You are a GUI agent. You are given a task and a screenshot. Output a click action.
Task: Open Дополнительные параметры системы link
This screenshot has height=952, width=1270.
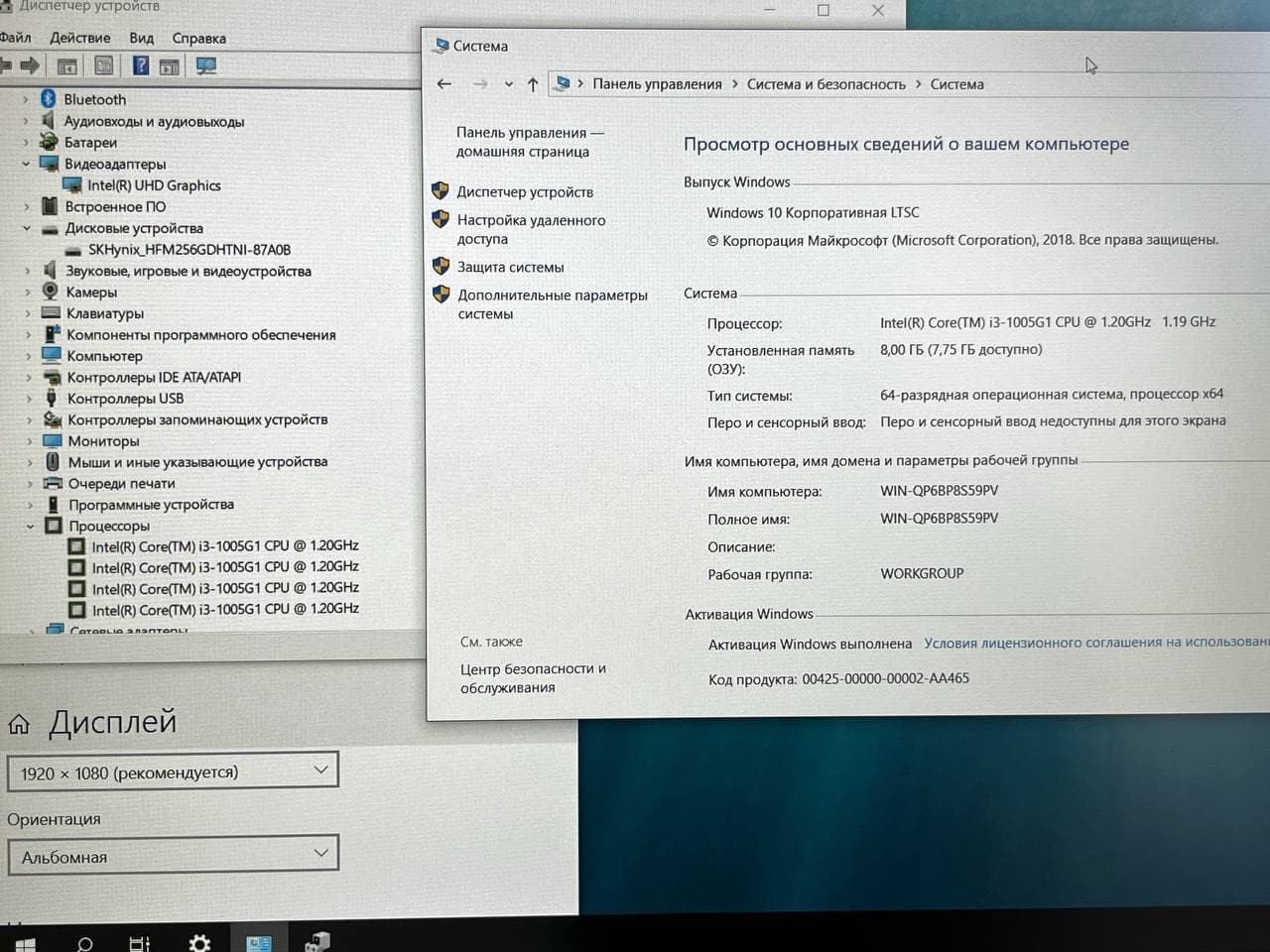click(x=552, y=303)
